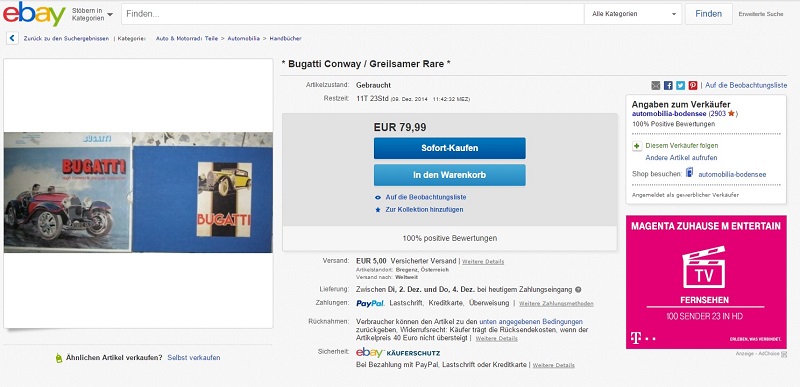Viewport: 800px width, 387px height.
Task: Click Zur Kollektion hinzufügen link
Action: 419,210
